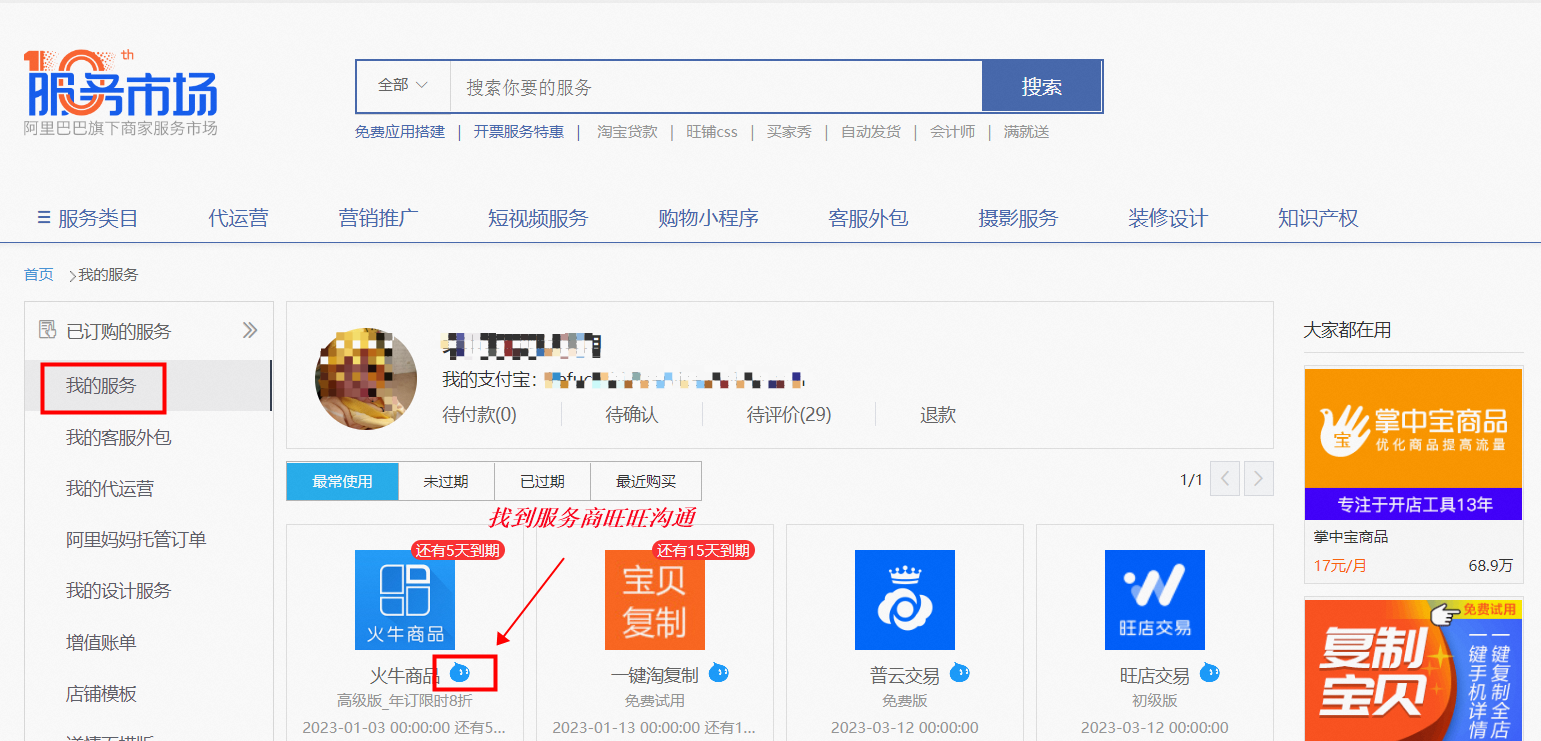
Task: Click the 自动发货 hot keyword
Action: tap(871, 132)
